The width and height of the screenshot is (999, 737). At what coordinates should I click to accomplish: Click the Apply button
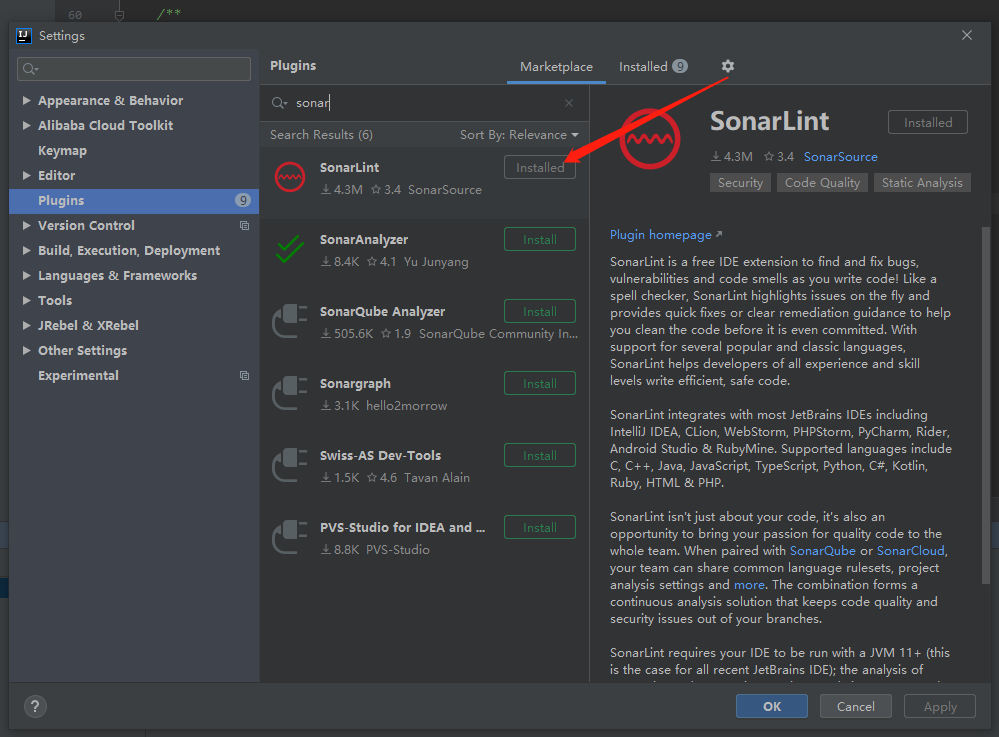(x=940, y=706)
